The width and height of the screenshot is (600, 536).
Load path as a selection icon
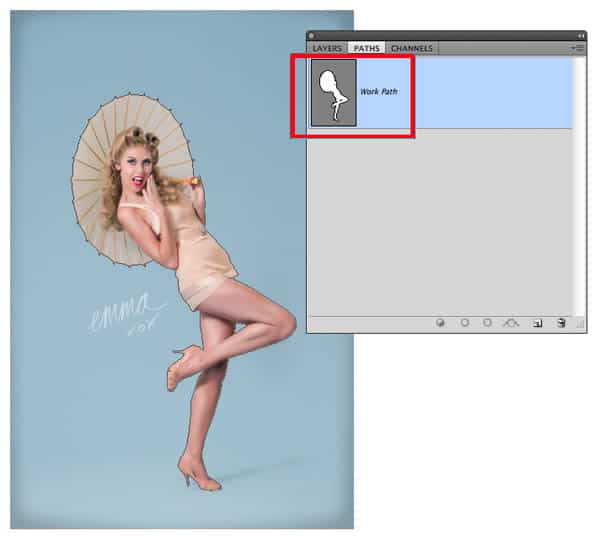[x=488, y=323]
